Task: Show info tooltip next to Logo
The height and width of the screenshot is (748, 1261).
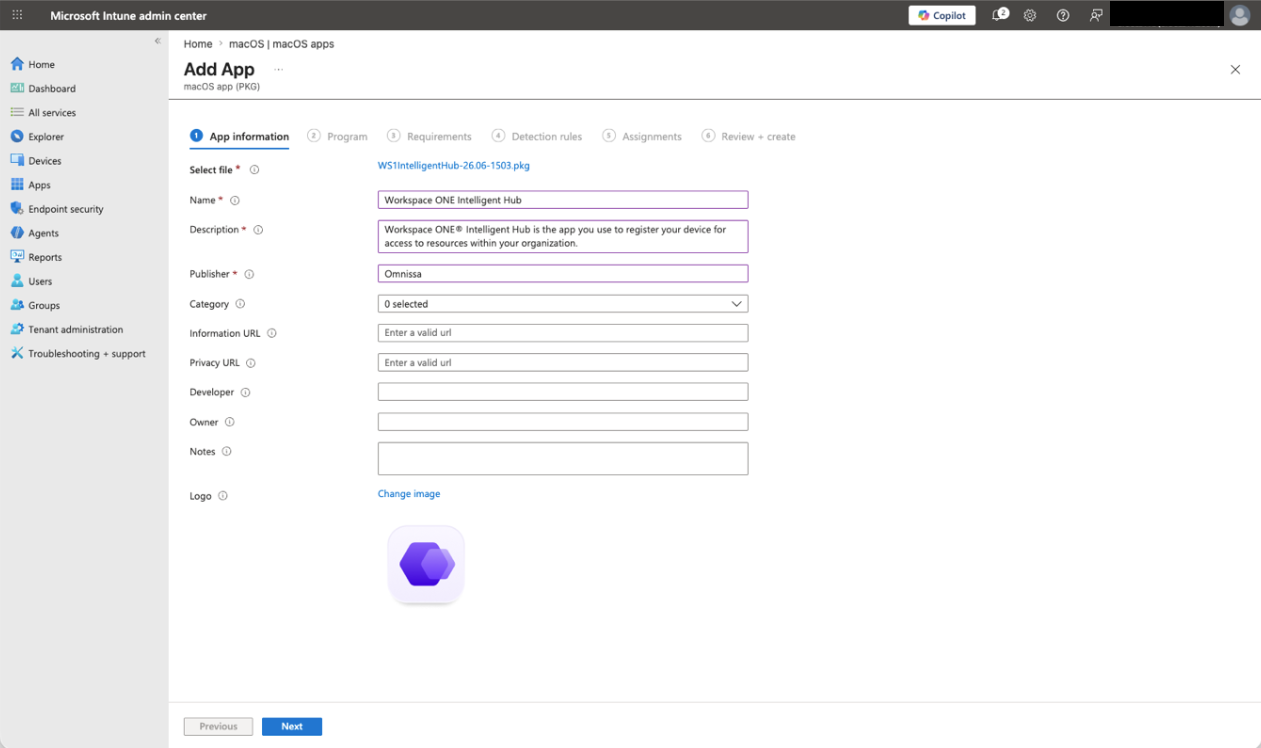Action: click(x=222, y=496)
